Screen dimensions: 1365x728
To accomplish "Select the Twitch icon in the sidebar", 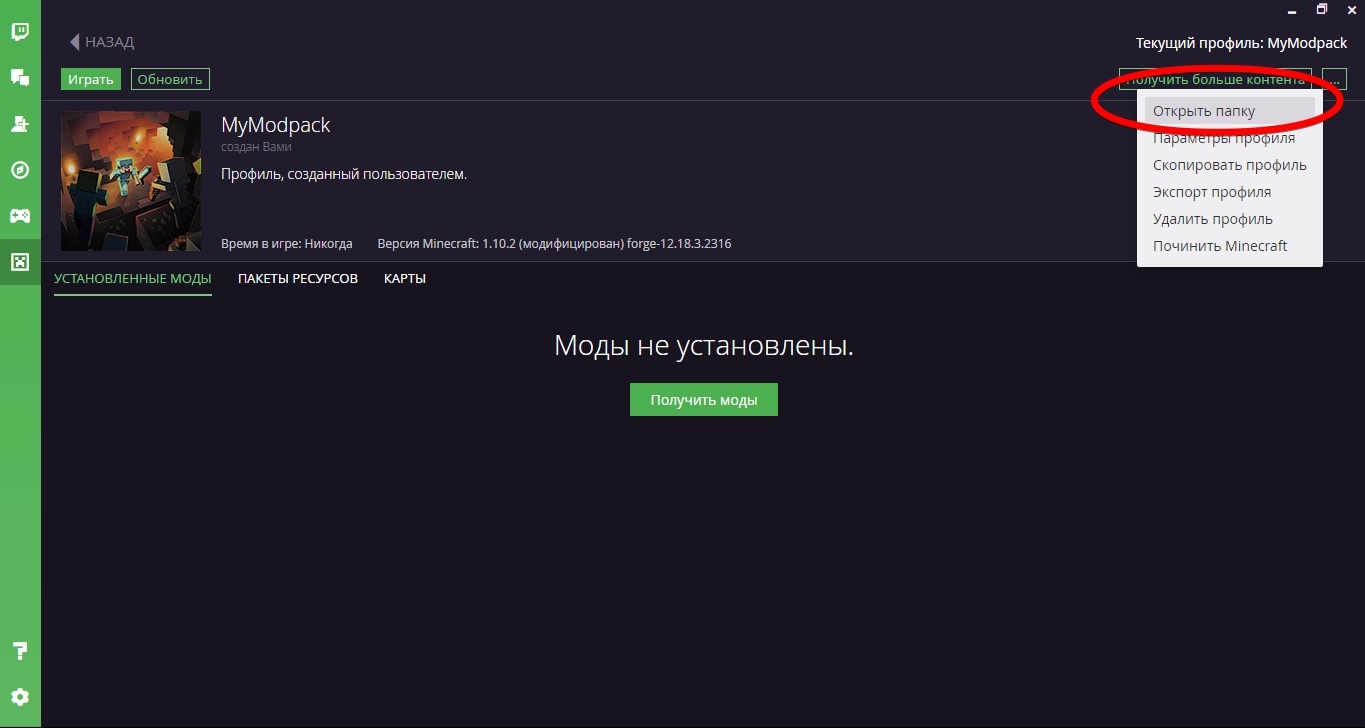I will 20,31.
